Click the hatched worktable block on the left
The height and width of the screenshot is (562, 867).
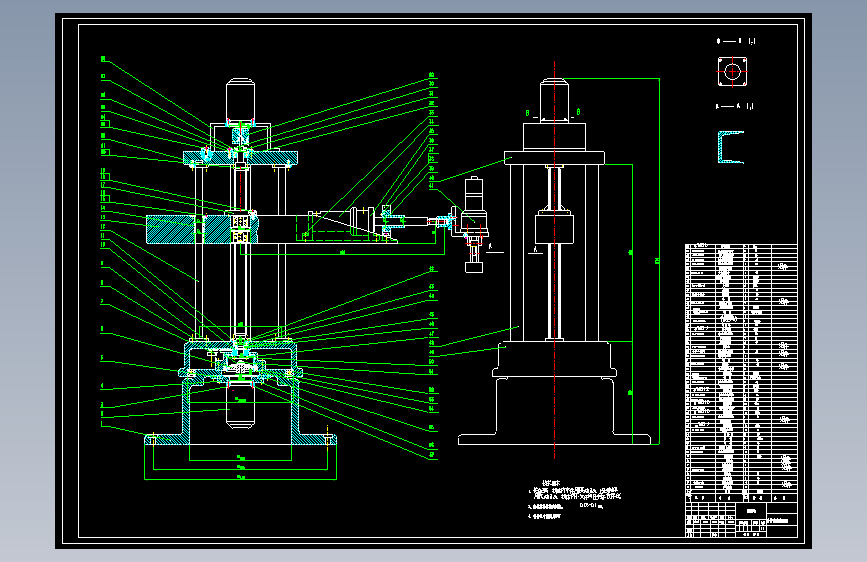pyautogui.click(x=175, y=230)
